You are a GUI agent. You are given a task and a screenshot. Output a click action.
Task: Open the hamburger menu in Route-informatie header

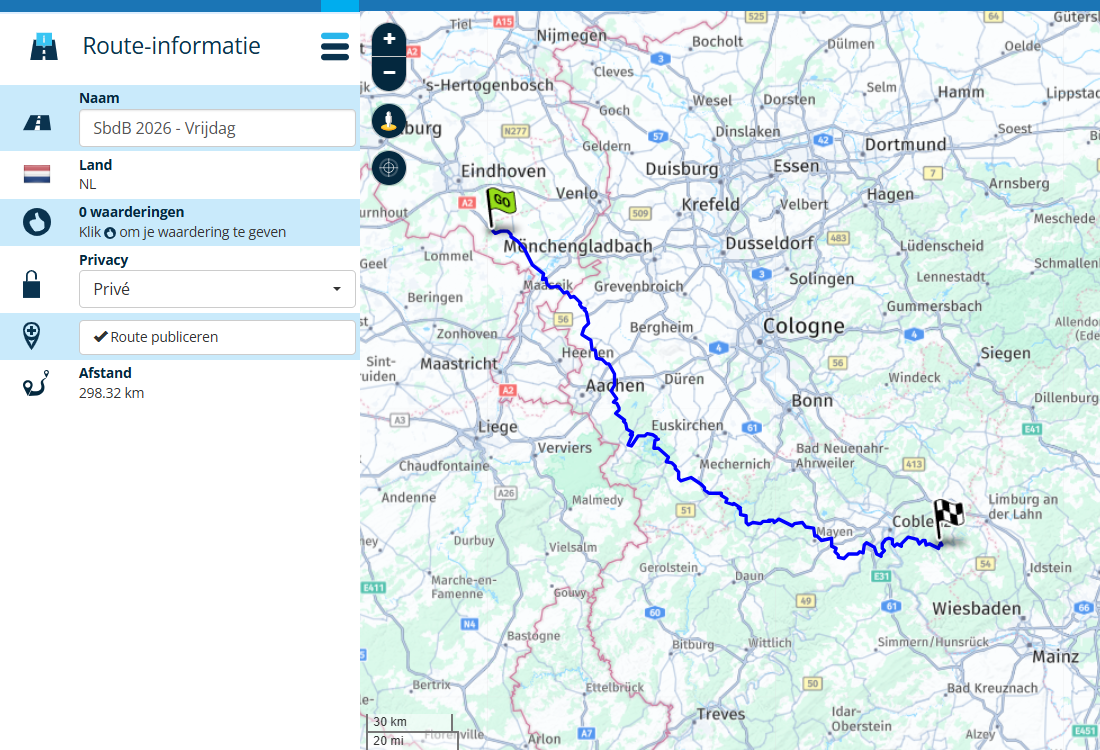pos(334,46)
